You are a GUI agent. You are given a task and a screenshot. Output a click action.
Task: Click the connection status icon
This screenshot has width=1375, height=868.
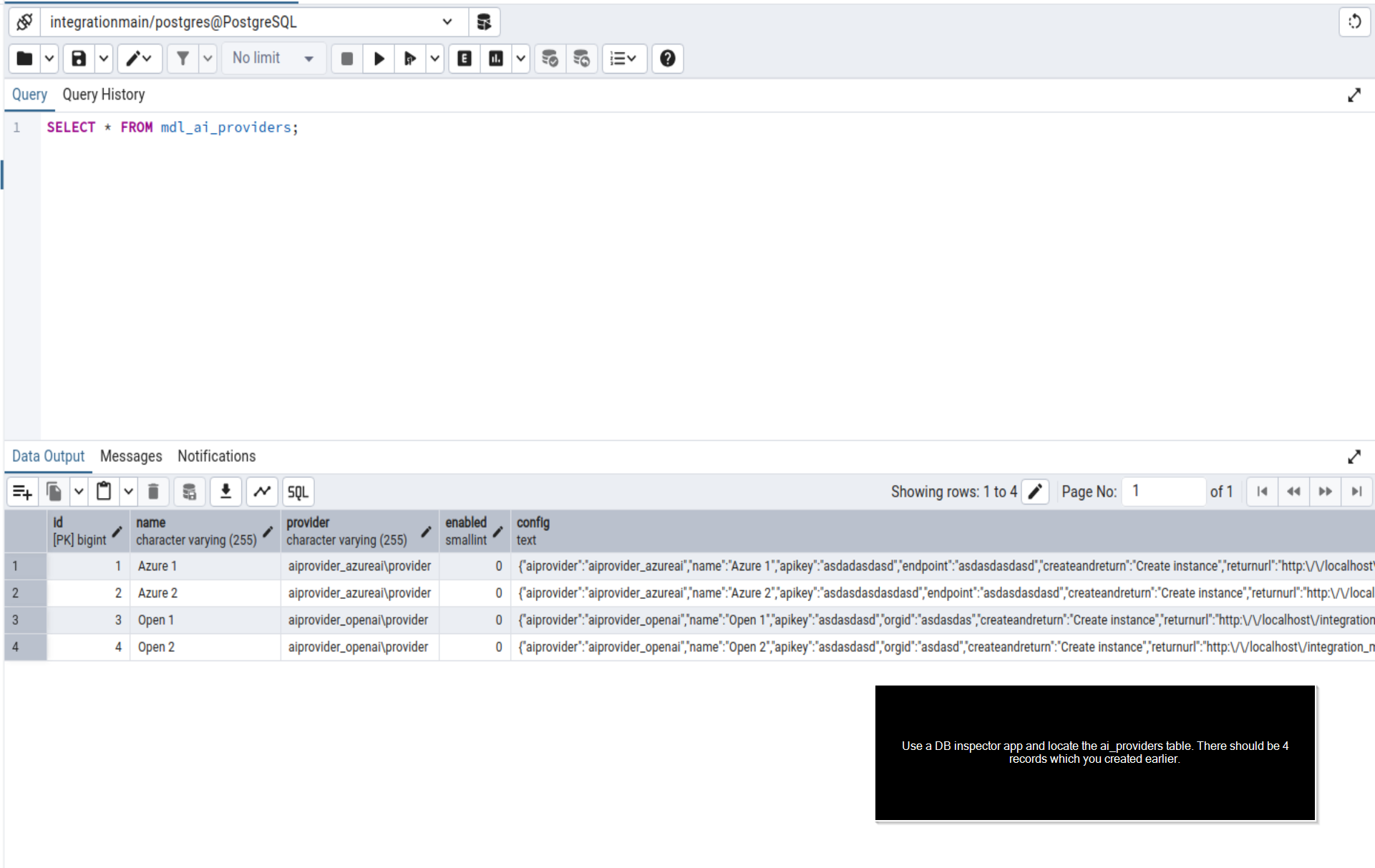[x=24, y=22]
